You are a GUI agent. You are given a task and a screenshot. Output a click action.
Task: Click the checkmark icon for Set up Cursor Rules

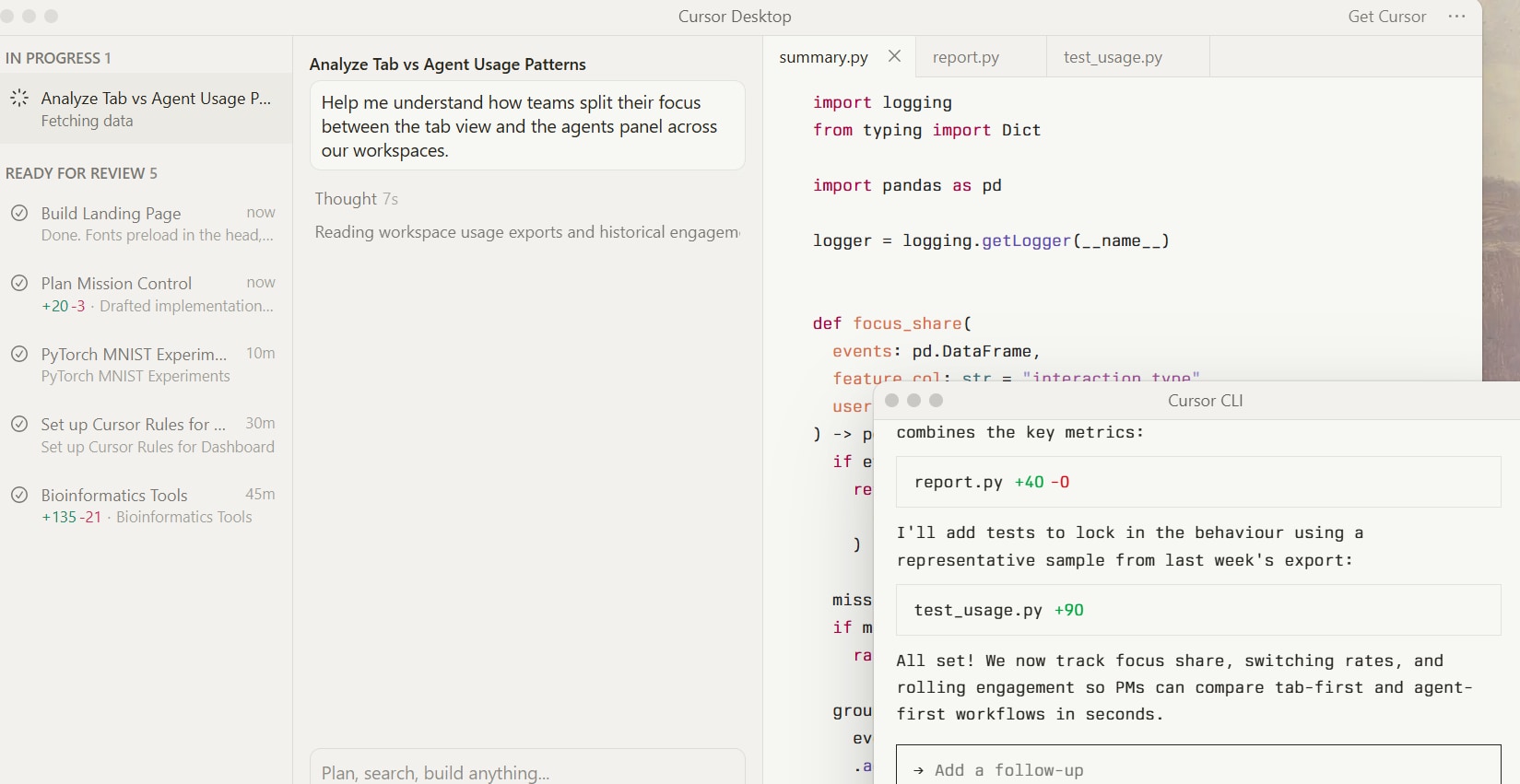[19, 424]
